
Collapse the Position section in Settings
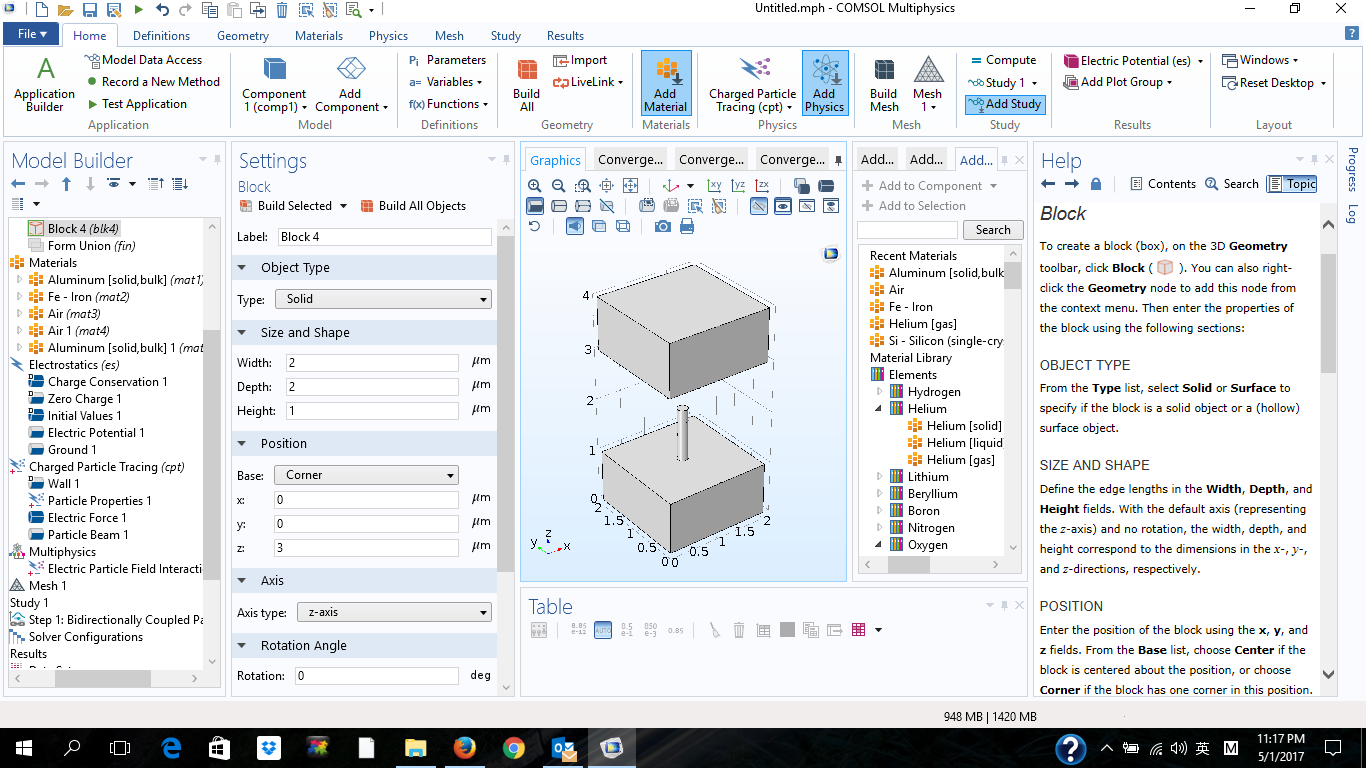[242, 443]
